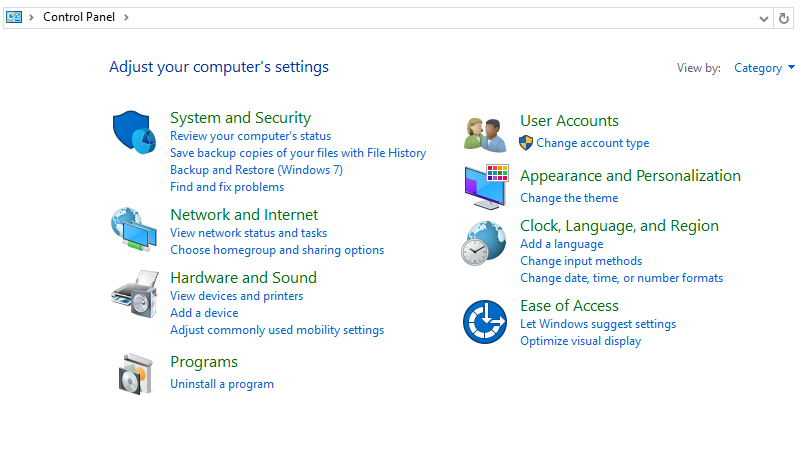801x456 pixels.
Task: Click the Programs disc box icon
Action: pos(133,374)
